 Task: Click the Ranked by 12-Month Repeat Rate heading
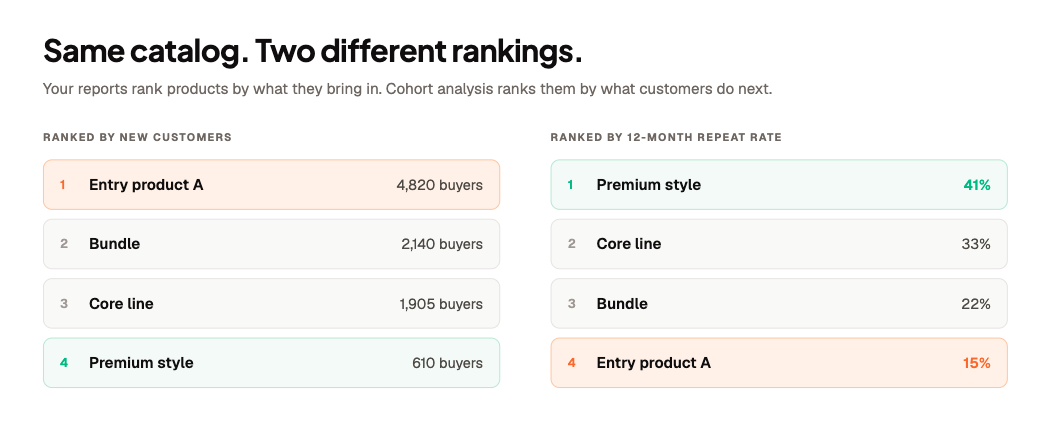[x=666, y=137]
